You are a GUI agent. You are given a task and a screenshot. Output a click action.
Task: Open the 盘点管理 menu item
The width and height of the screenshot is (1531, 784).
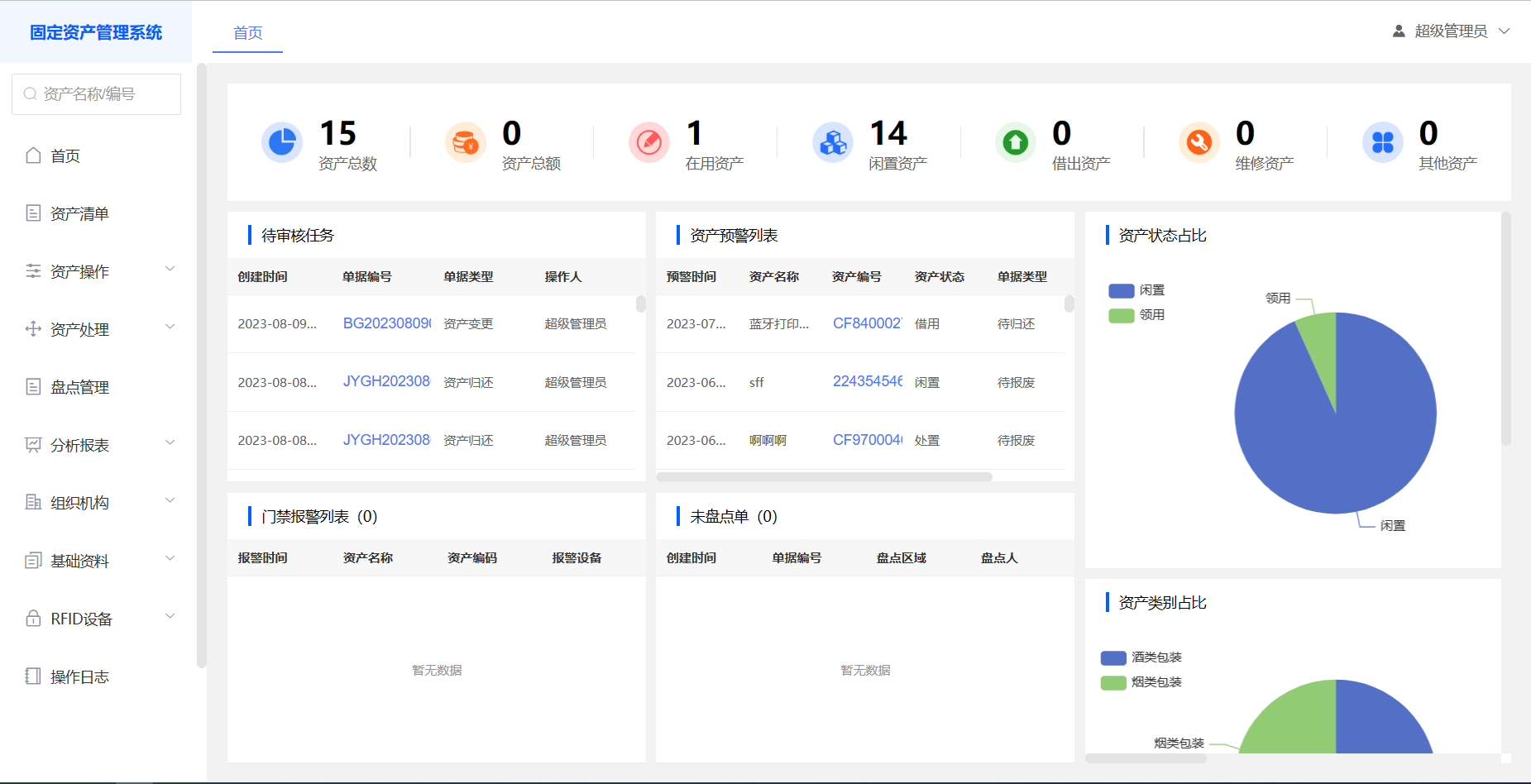click(79, 387)
